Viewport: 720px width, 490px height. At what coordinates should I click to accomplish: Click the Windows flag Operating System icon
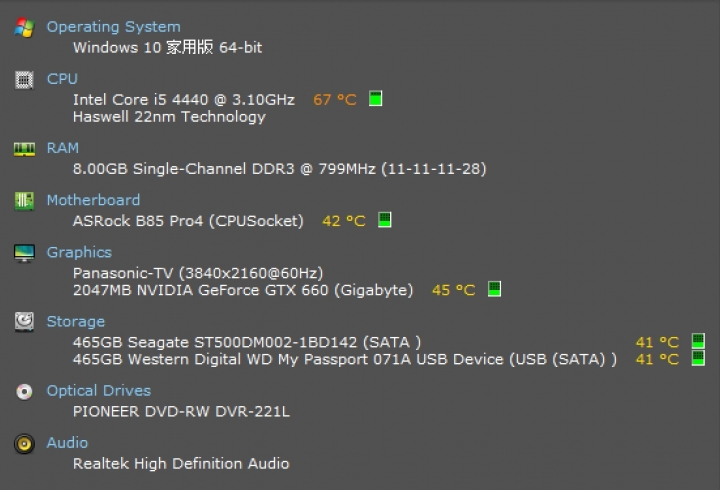point(24,28)
